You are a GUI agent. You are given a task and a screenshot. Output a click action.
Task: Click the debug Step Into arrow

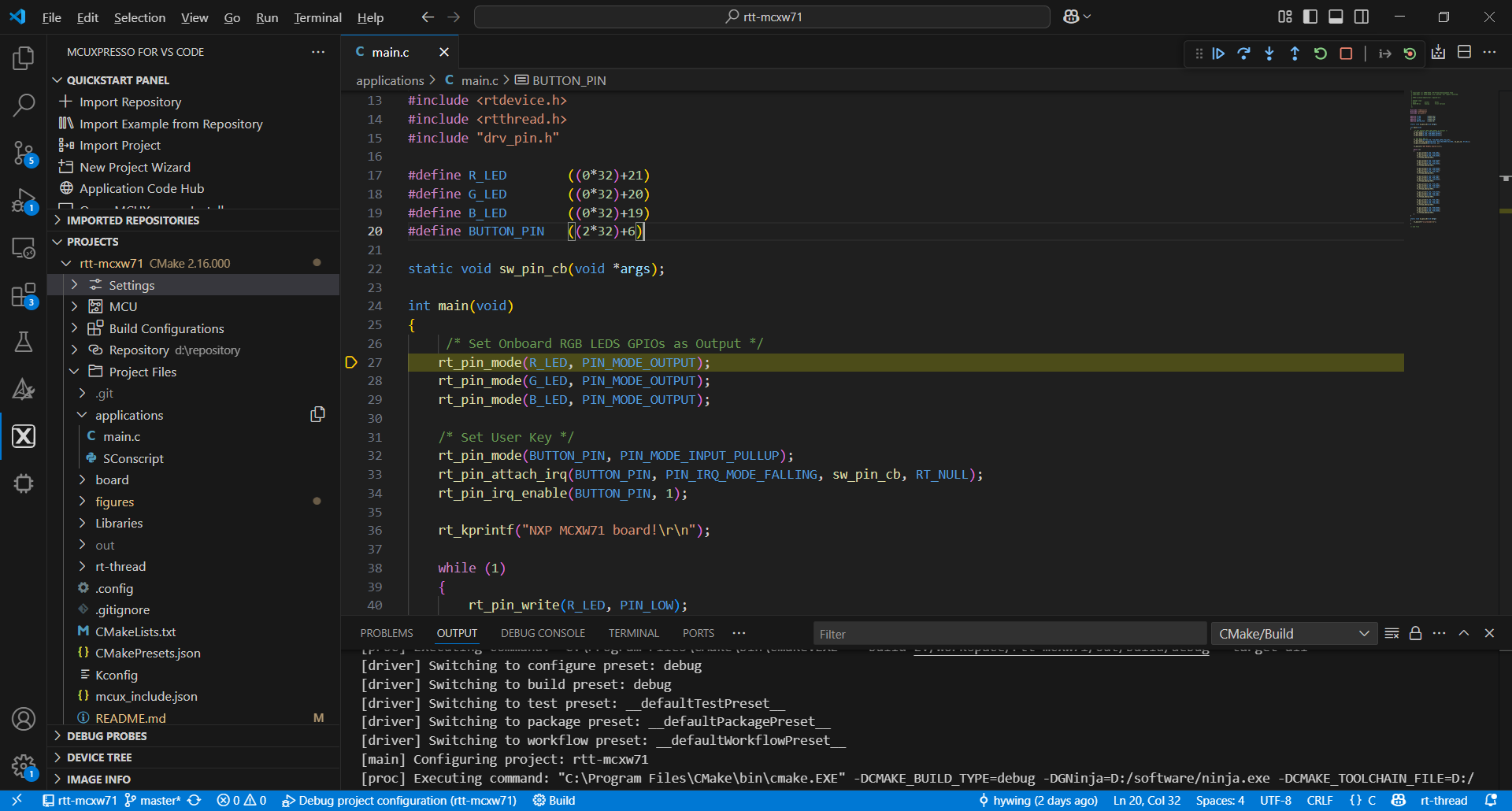pyautogui.click(x=1269, y=54)
